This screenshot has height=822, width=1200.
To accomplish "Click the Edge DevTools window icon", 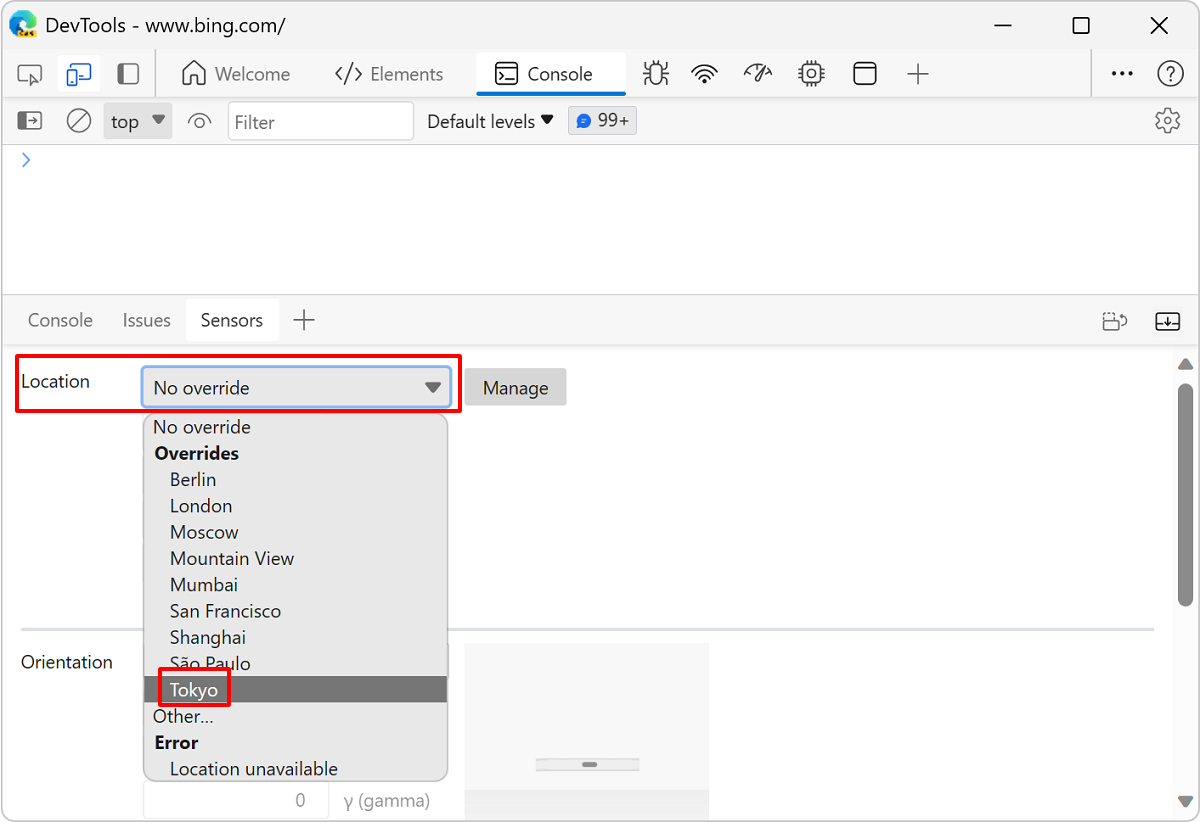I will pyautogui.click(x=23, y=25).
